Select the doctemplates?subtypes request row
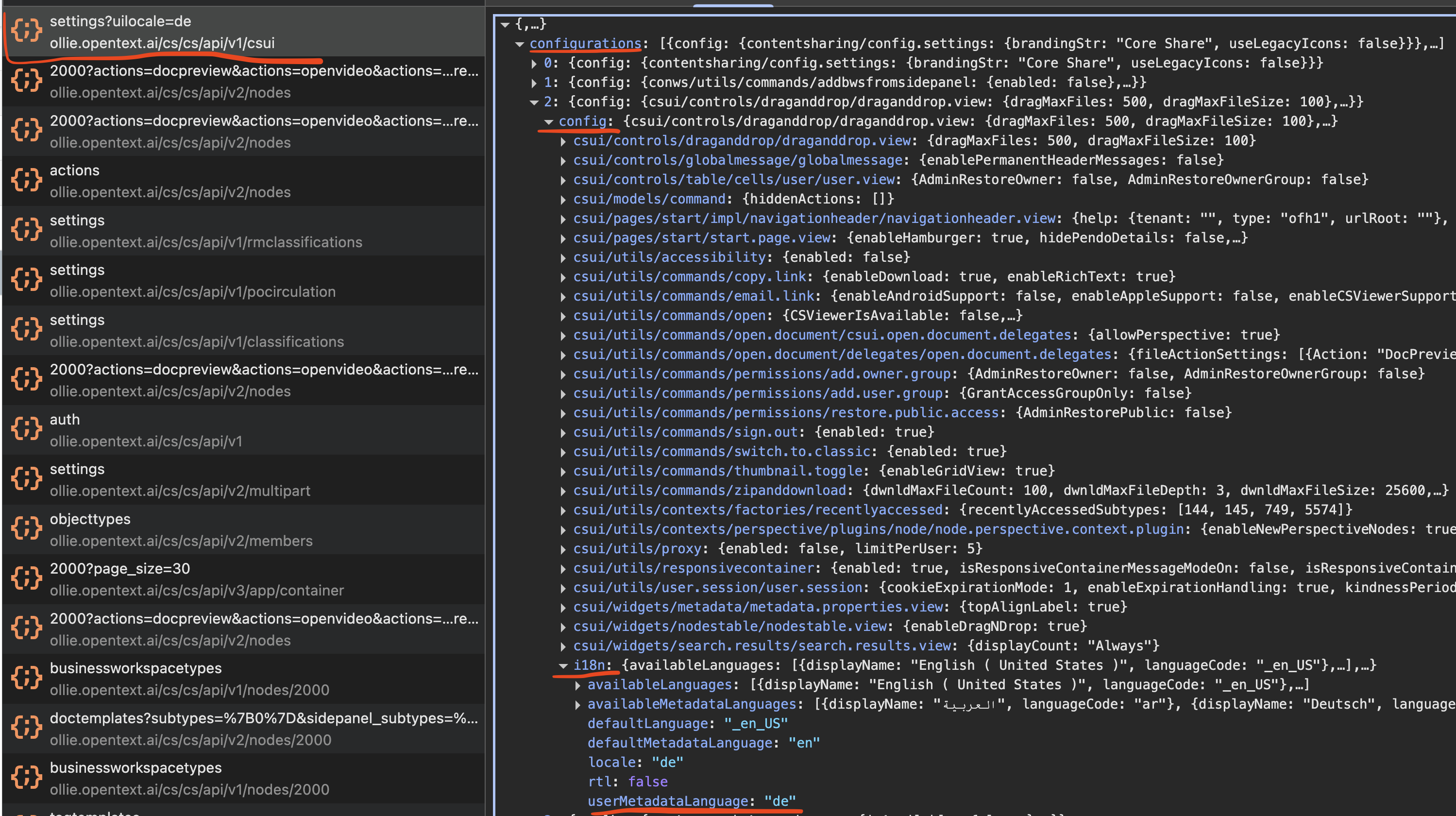This screenshot has width=1456, height=816. [244, 729]
